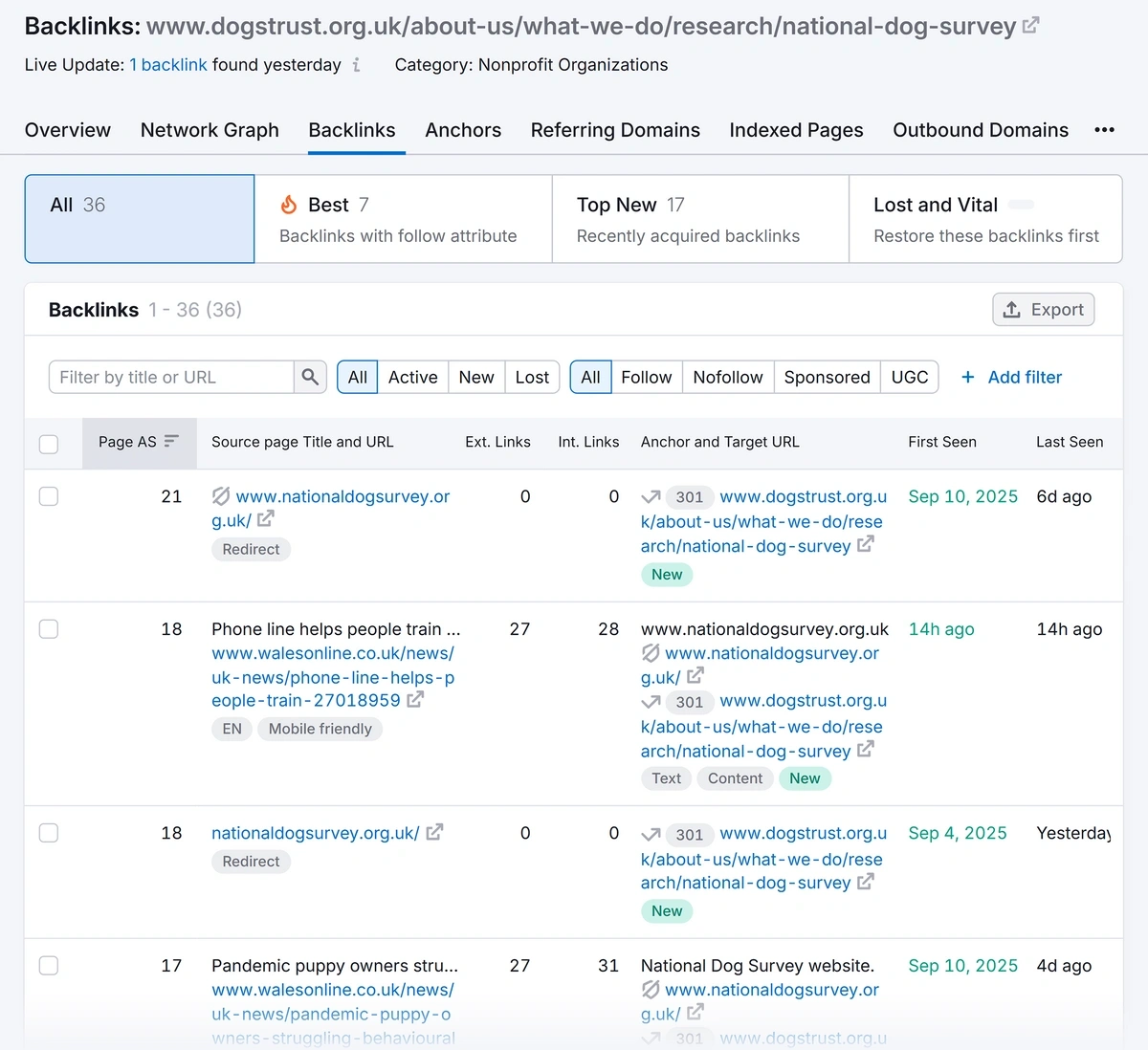Select checkbox for Pandemic puppy owners row
The image size is (1148, 1050).
tap(49, 966)
